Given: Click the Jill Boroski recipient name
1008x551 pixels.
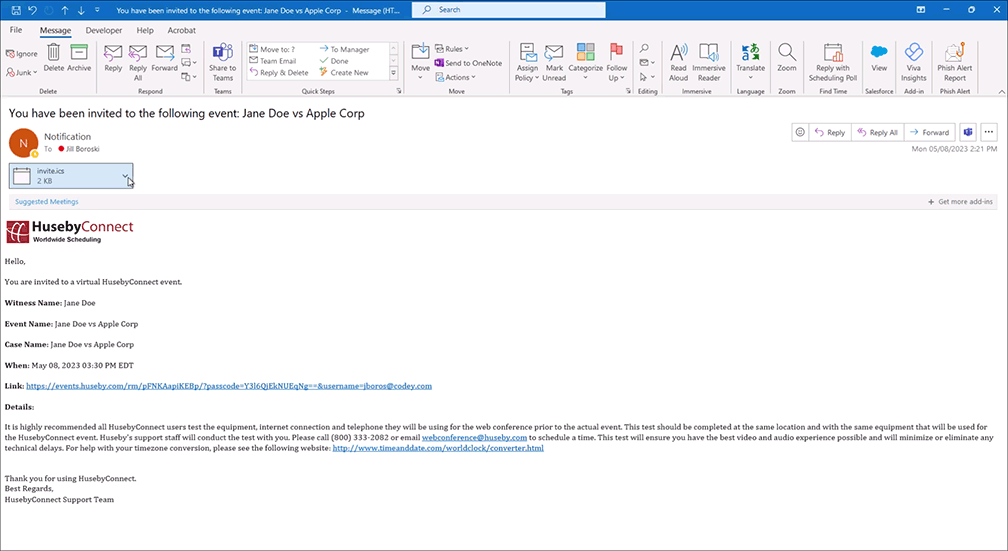Looking at the screenshot, I should 83,149.
